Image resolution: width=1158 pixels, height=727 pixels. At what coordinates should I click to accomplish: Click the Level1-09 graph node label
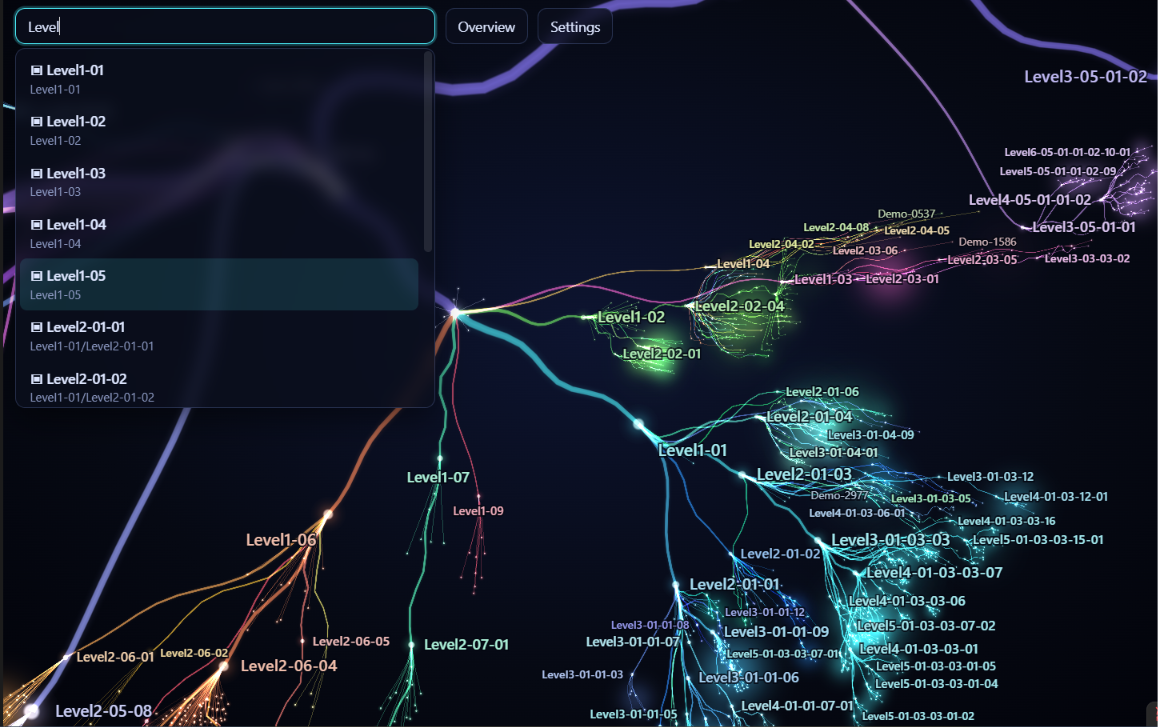click(478, 511)
